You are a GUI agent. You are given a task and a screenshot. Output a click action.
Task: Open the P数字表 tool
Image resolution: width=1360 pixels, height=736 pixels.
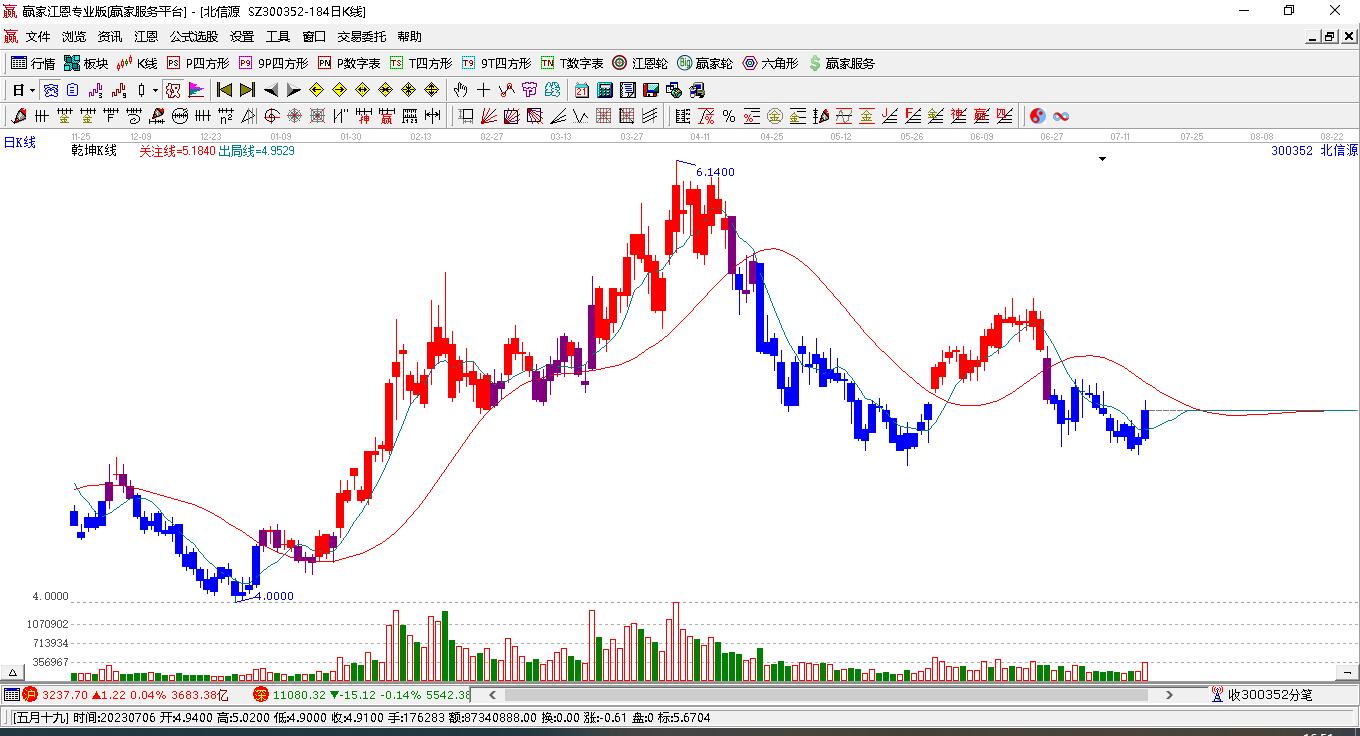tap(349, 63)
